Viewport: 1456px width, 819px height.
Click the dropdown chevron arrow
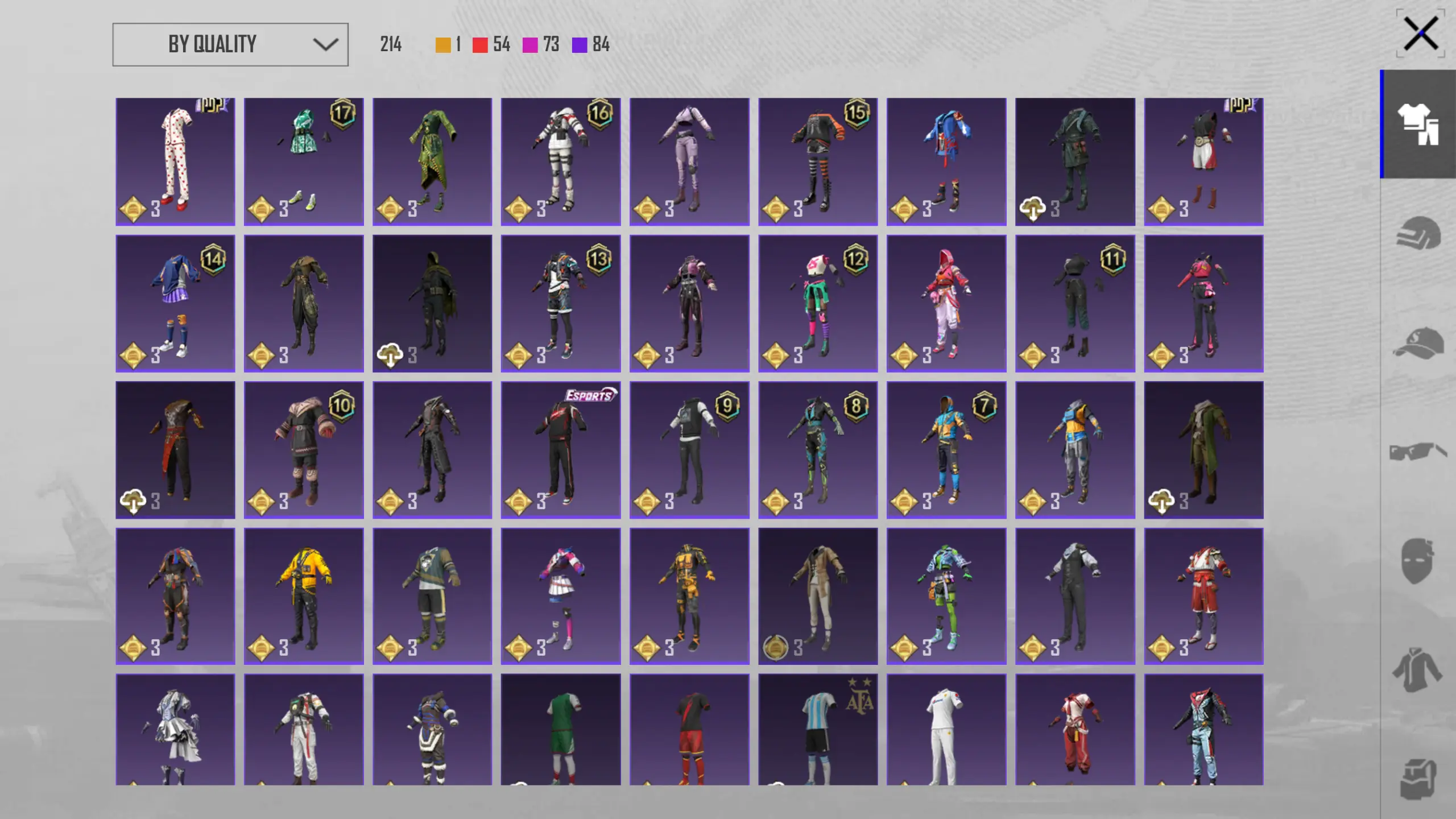325,44
